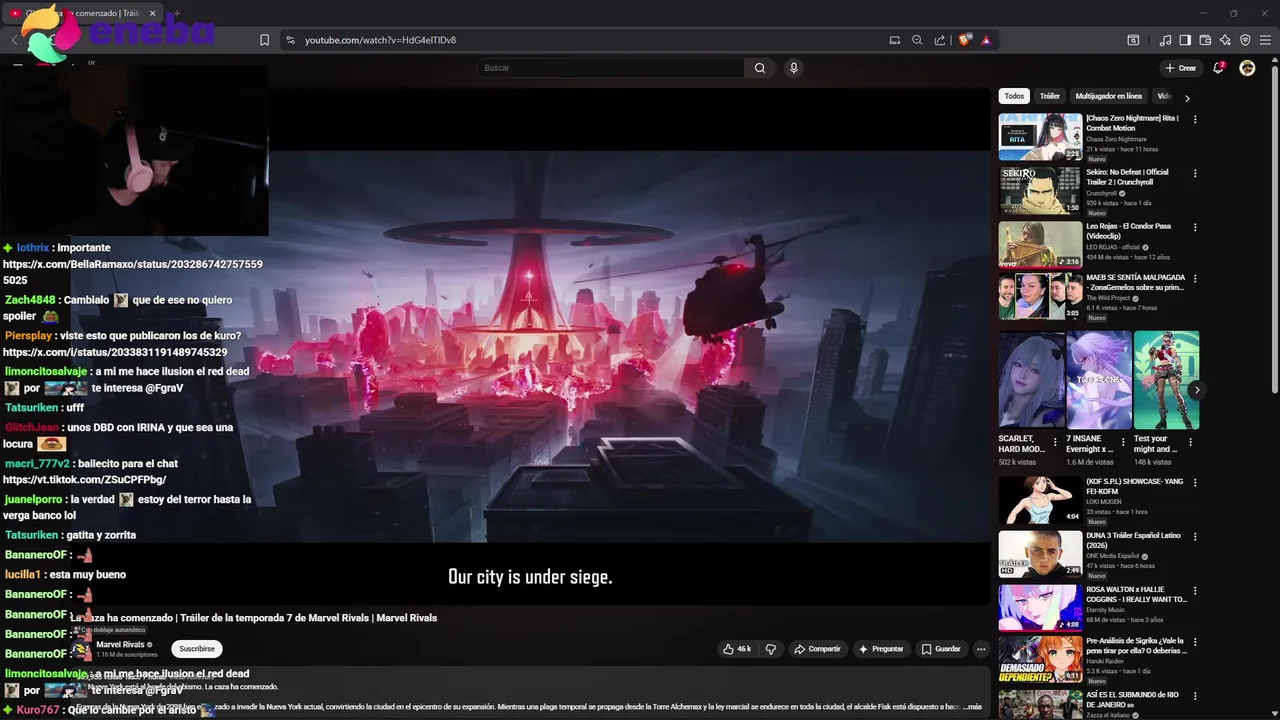Open the Brave Wallet icon
Image resolution: width=1280 pixels, height=720 pixels.
(x=1205, y=40)
